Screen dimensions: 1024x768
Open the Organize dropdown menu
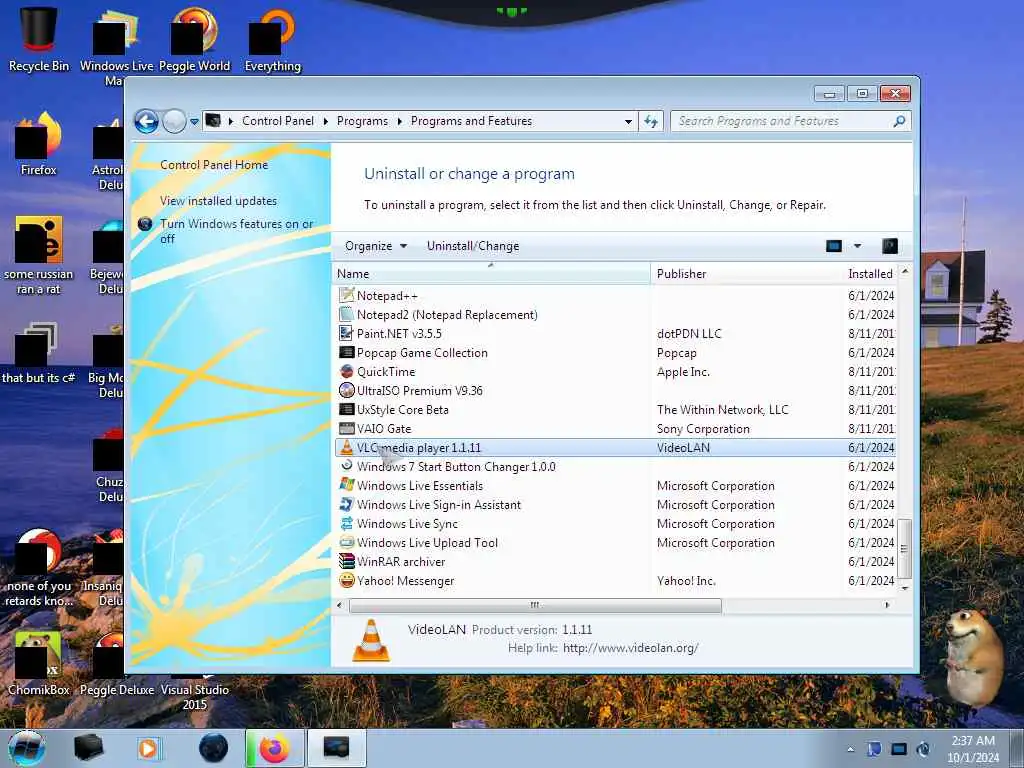(376, 246)
